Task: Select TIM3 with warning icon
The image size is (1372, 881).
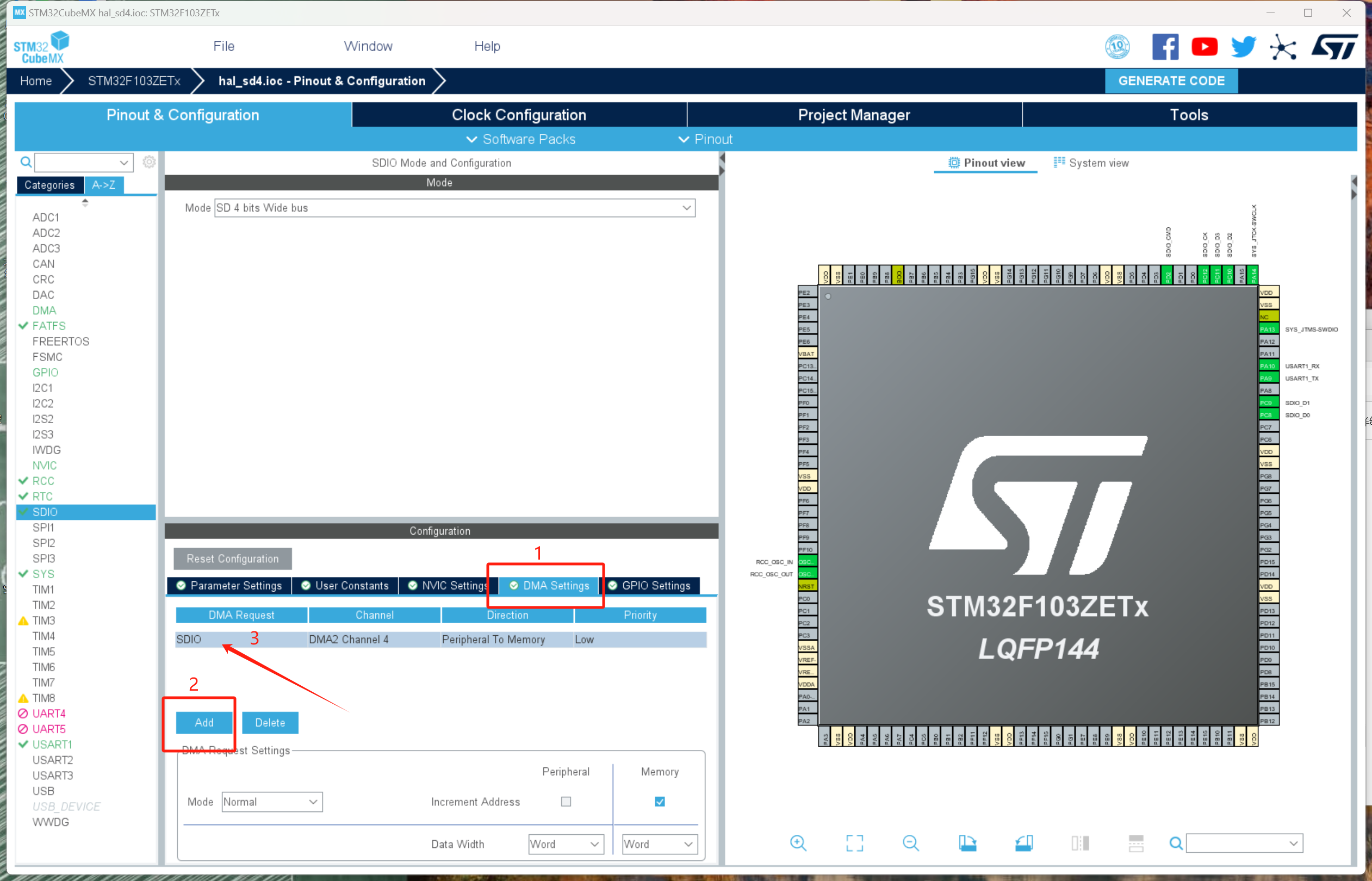Action: coord(44,620)
